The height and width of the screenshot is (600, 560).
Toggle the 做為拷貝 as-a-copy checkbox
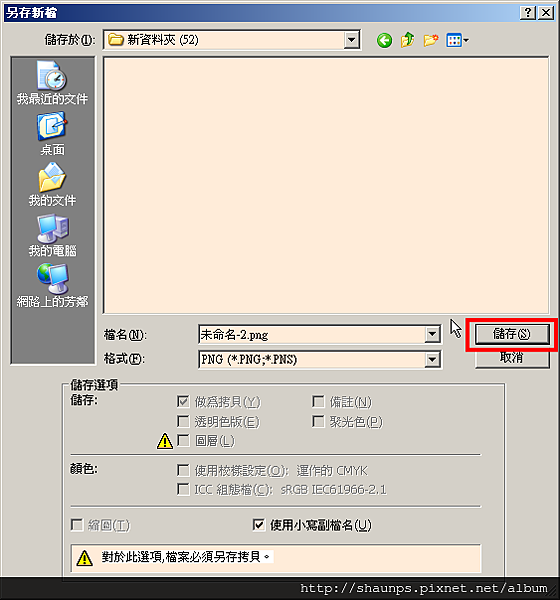(183, 401)
